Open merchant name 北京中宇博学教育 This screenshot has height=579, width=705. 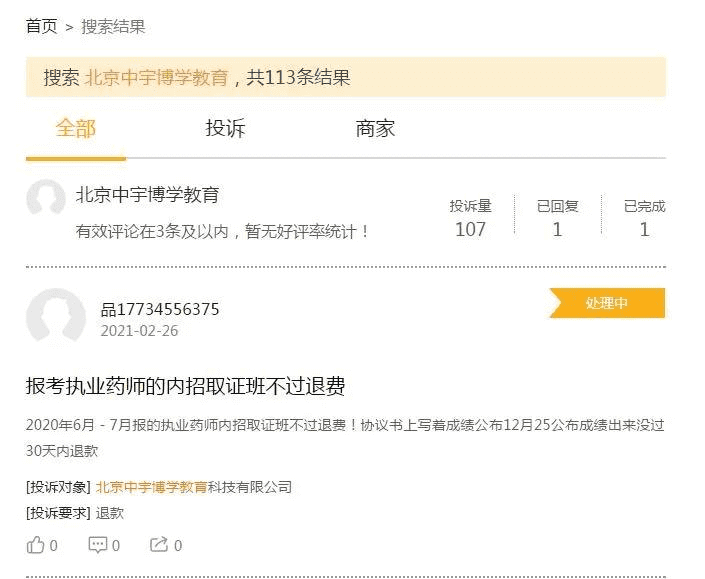[x=147, y=195]
